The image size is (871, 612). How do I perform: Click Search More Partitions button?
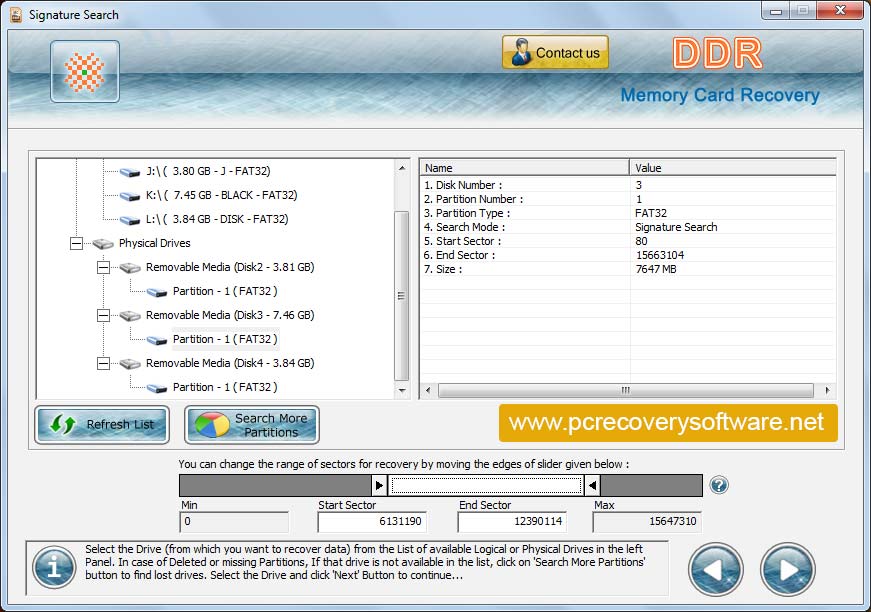click(x=252, y=425)
